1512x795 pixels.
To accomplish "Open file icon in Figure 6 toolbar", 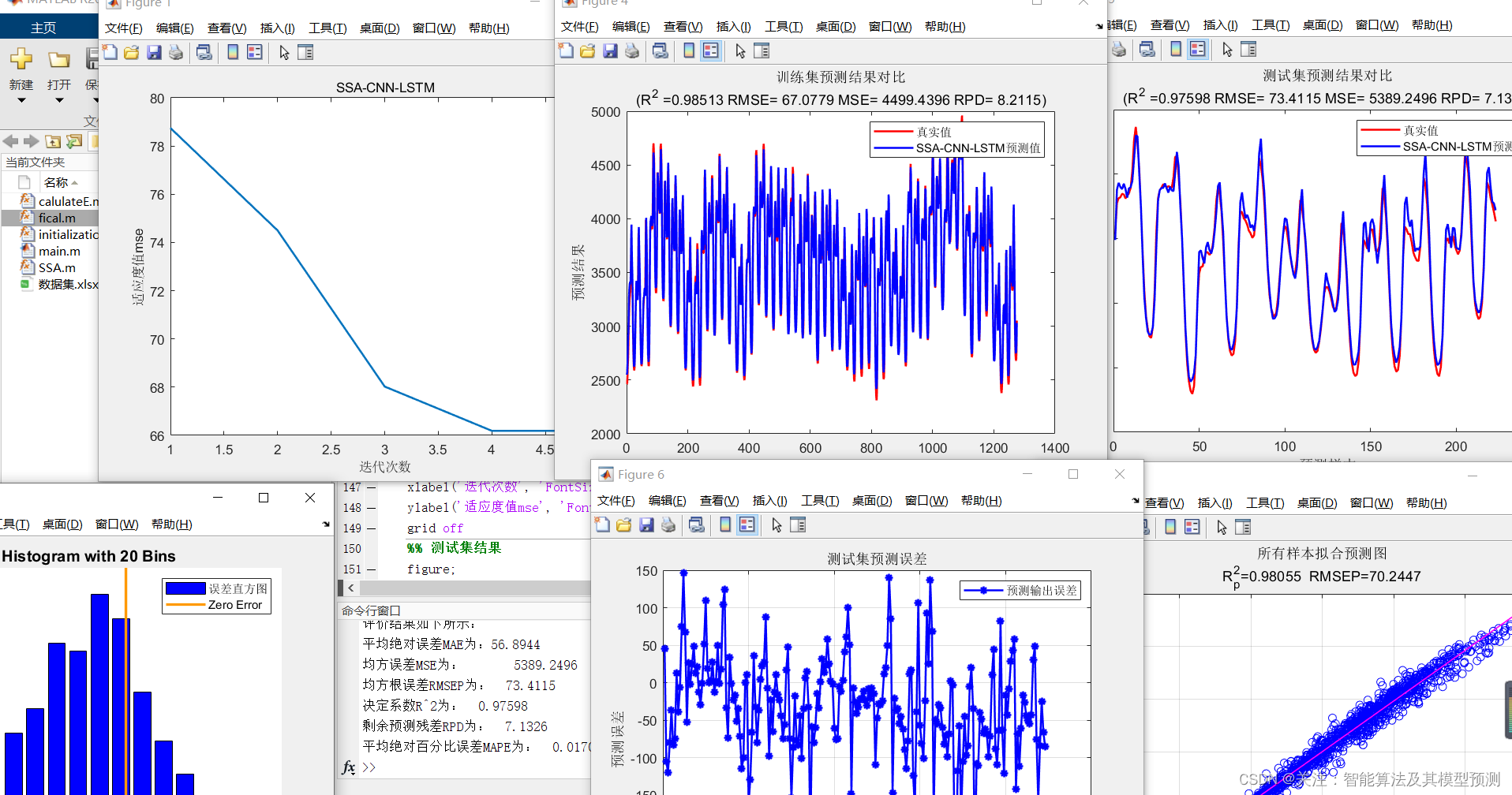I will click(x=624, y=524).
